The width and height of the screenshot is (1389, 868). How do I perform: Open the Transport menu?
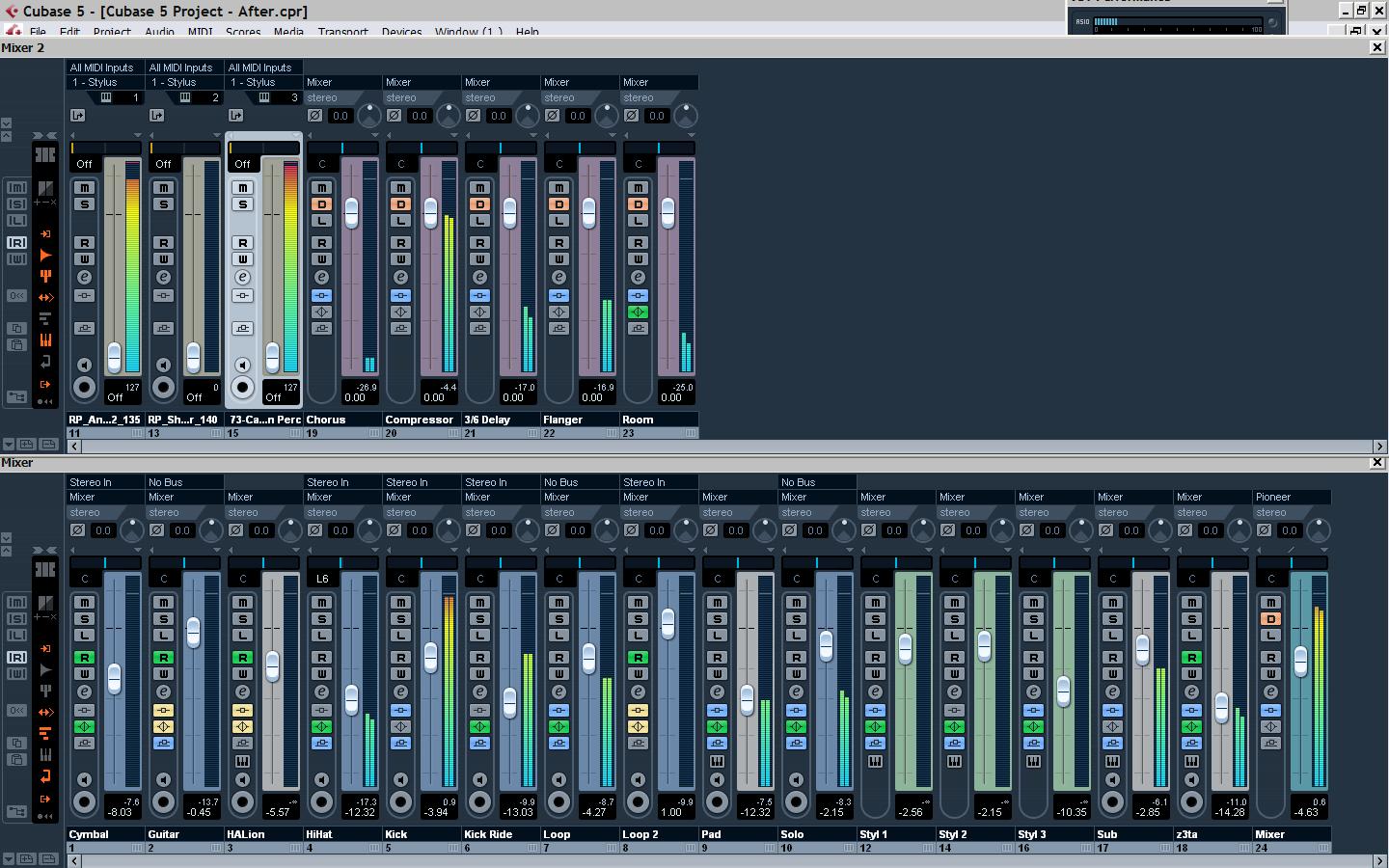click(342, 32)
